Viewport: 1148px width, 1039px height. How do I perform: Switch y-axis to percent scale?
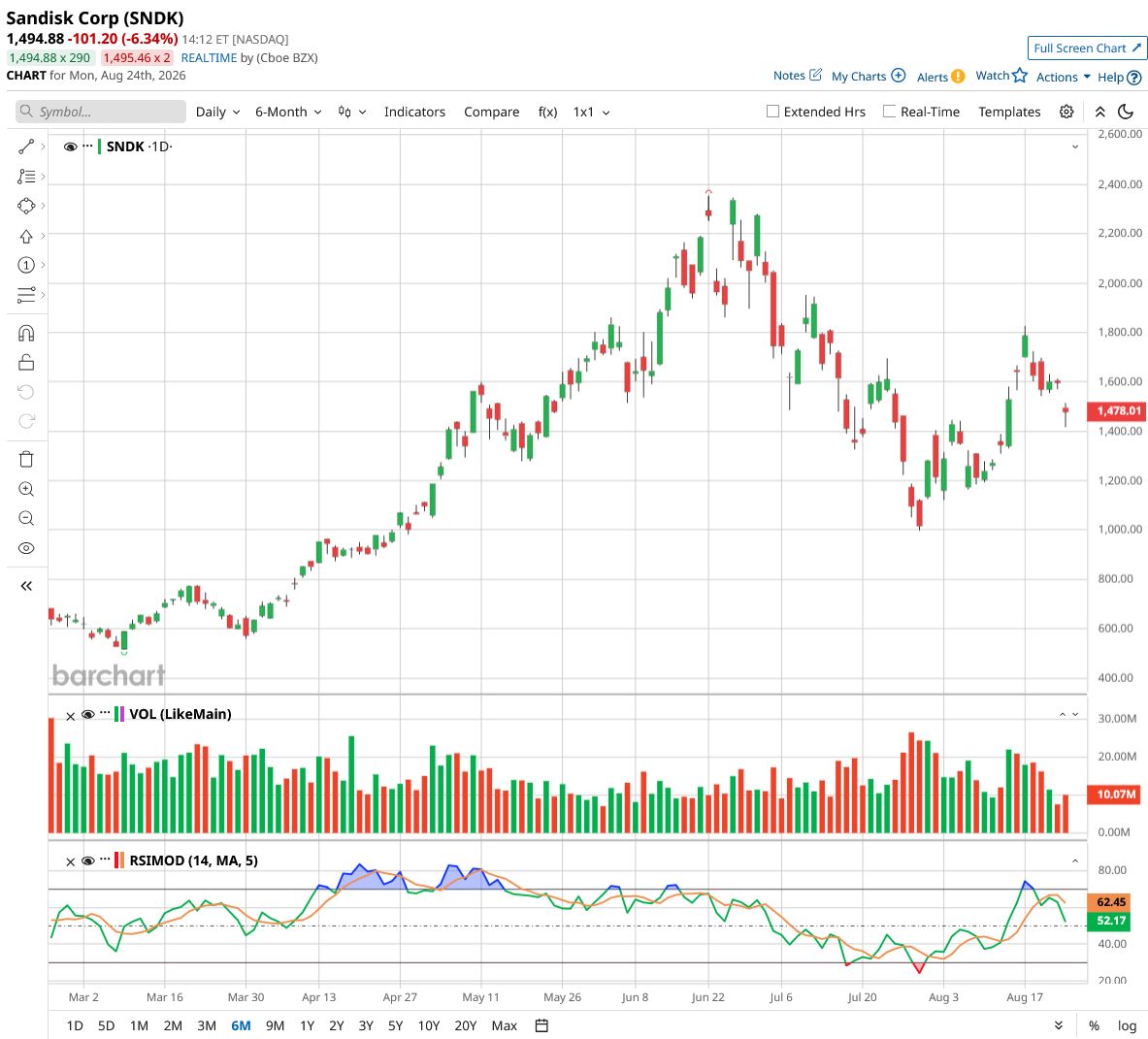pos(1094,1025)
